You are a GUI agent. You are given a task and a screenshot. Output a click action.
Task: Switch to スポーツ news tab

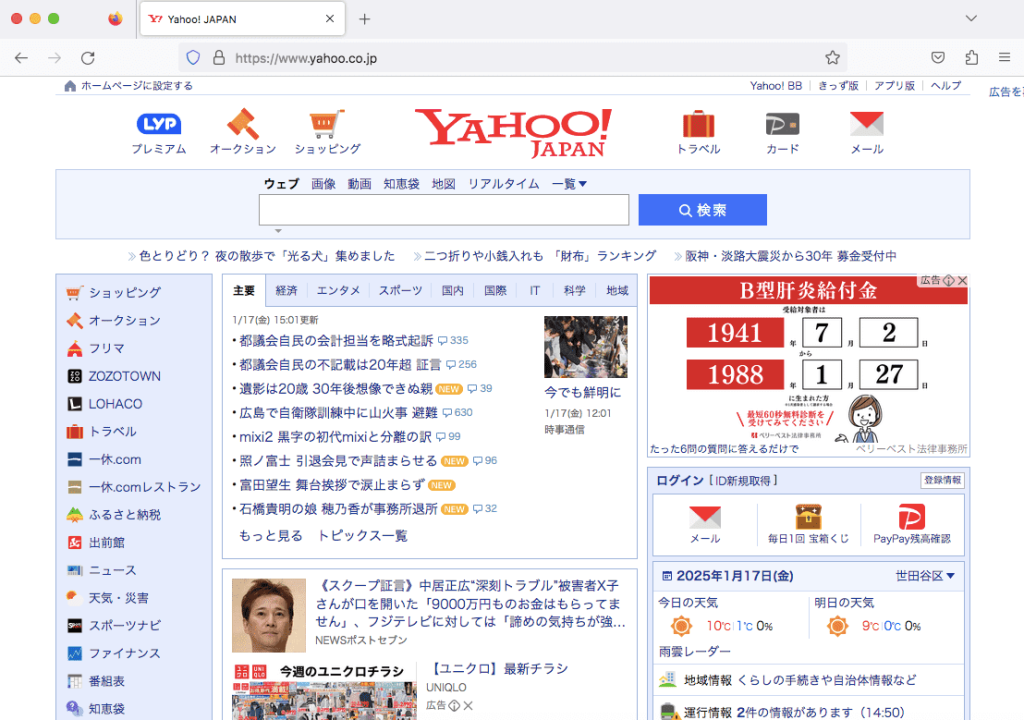(400, 291)
